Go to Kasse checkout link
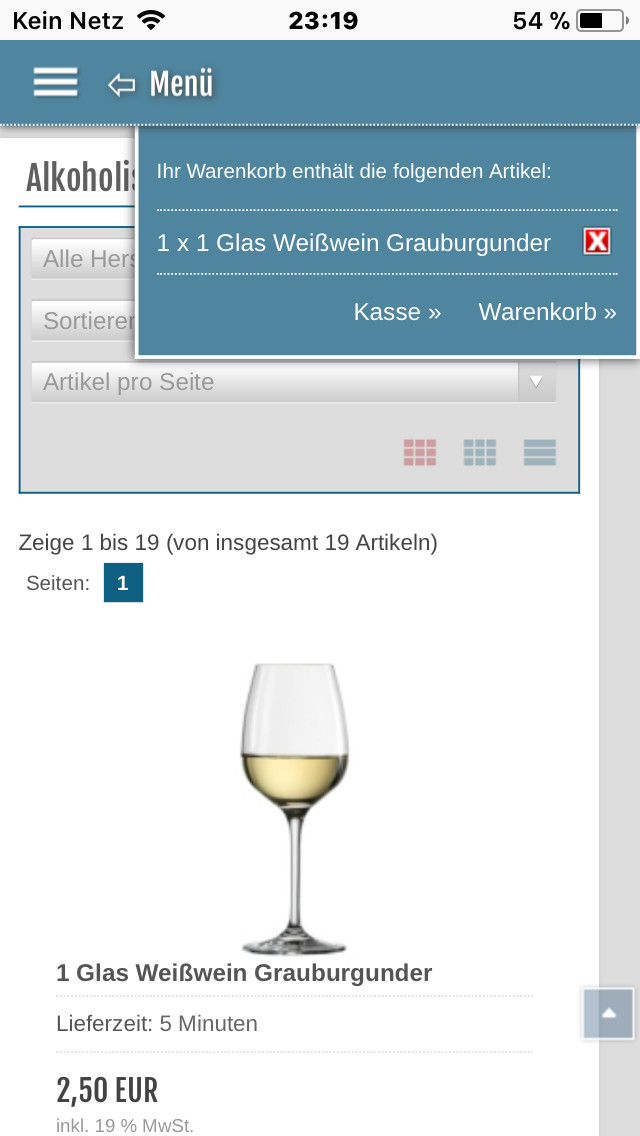The width and height of the screenshot is (640, 1136). click(397, 312)
